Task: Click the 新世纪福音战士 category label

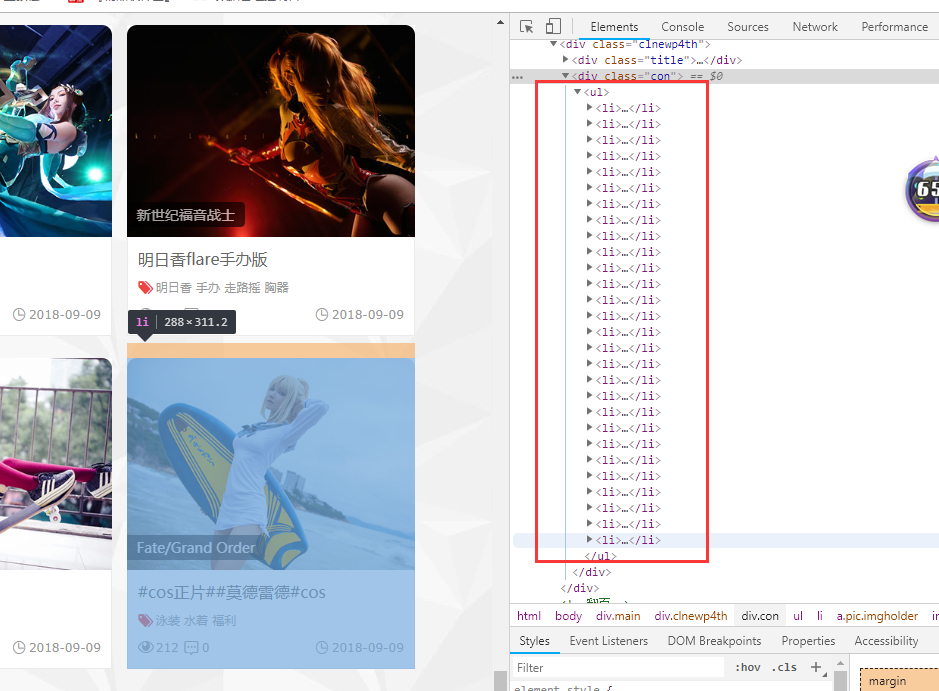Action: 186,215
